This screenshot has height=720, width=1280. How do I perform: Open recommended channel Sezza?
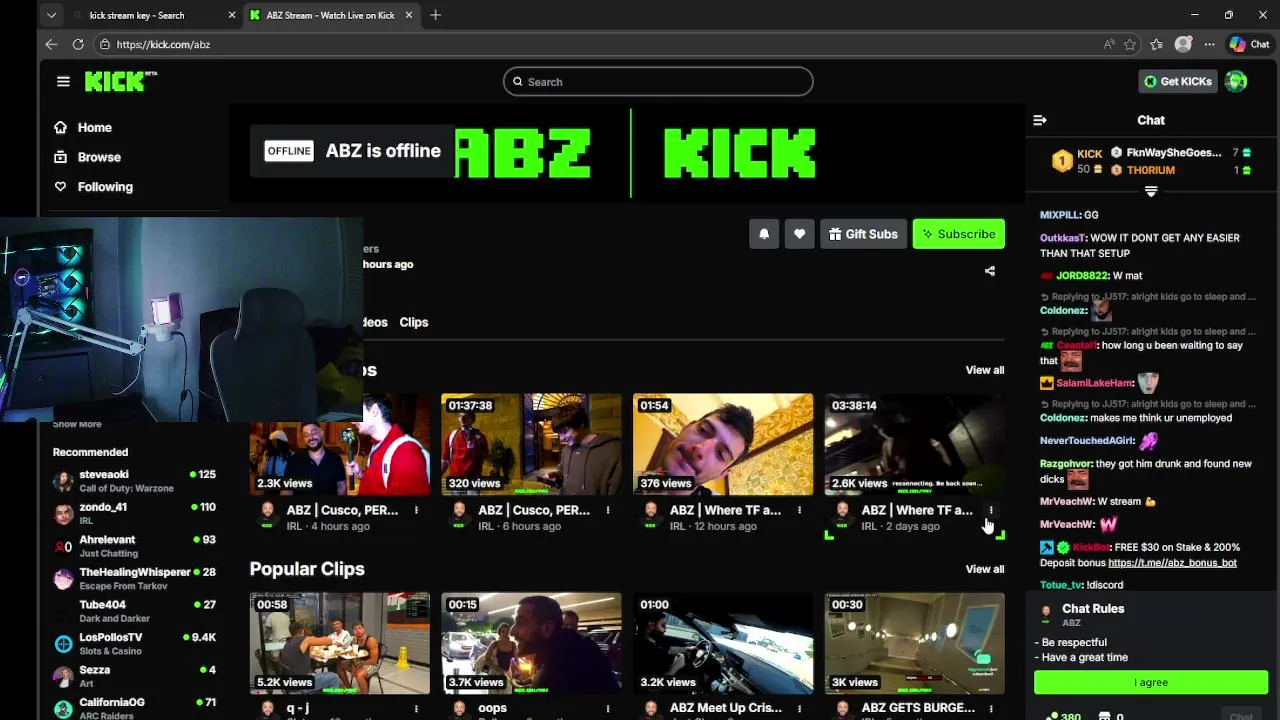point(134,676)
